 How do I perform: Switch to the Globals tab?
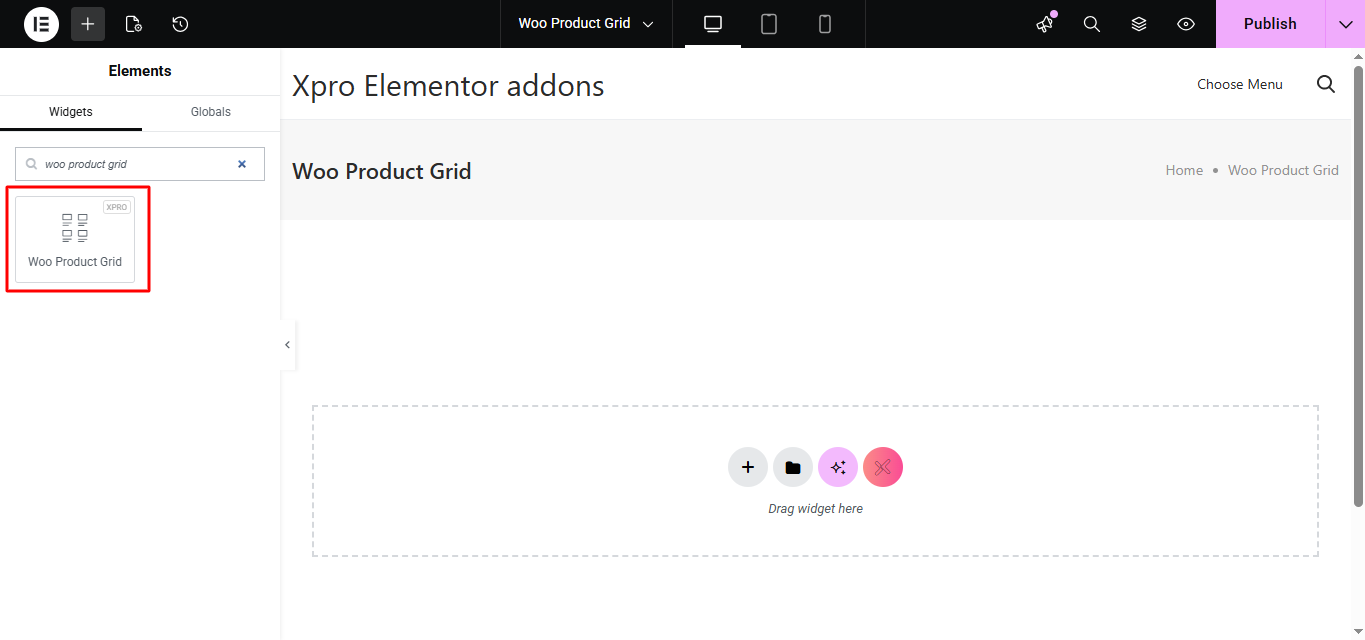pos(211,112)
